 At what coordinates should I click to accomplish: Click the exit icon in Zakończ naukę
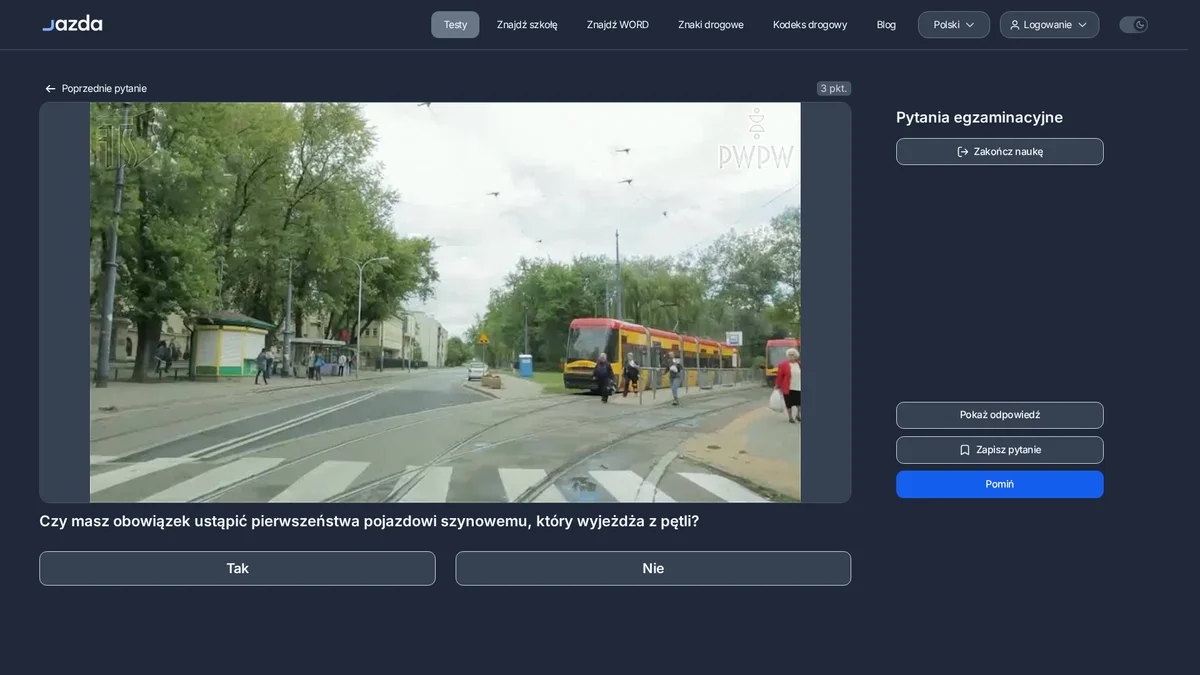(x=963, y=152)
